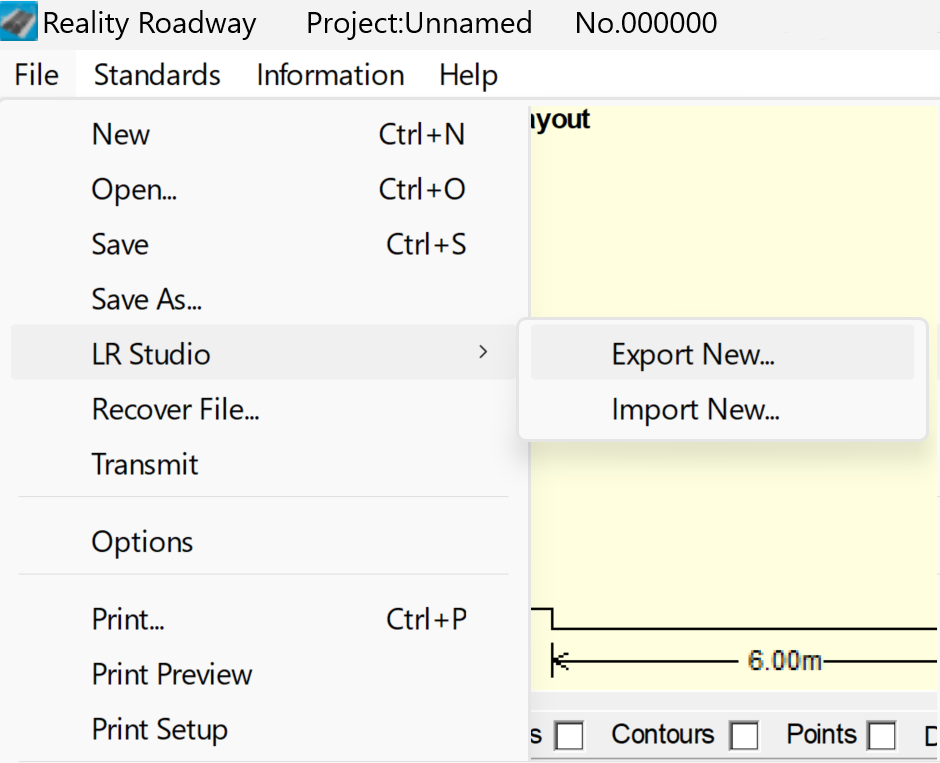Click the Reality Roadway app icon
The image size is (940, 763).
(x=19, y=22)
